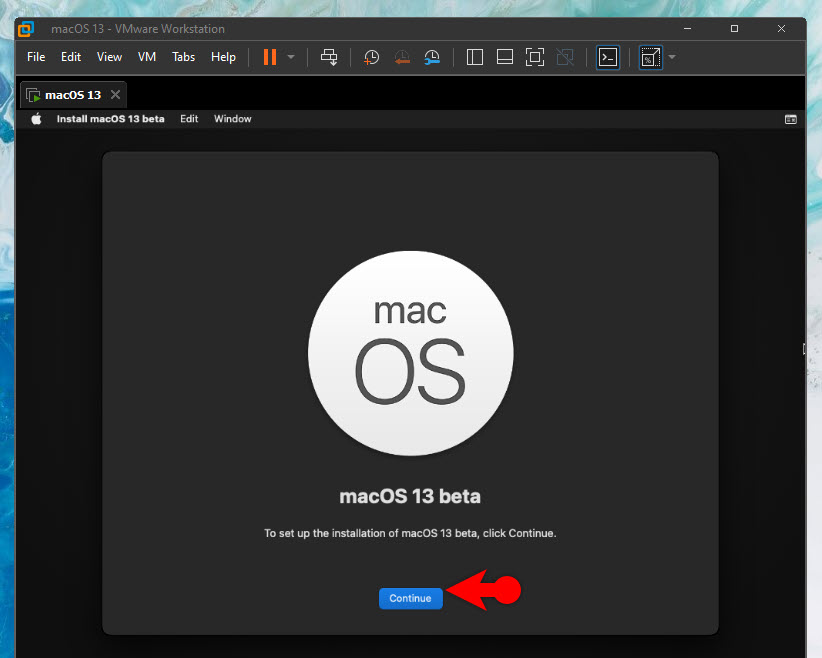
Task: Select the macOS 13 tab
Action: 73,95
